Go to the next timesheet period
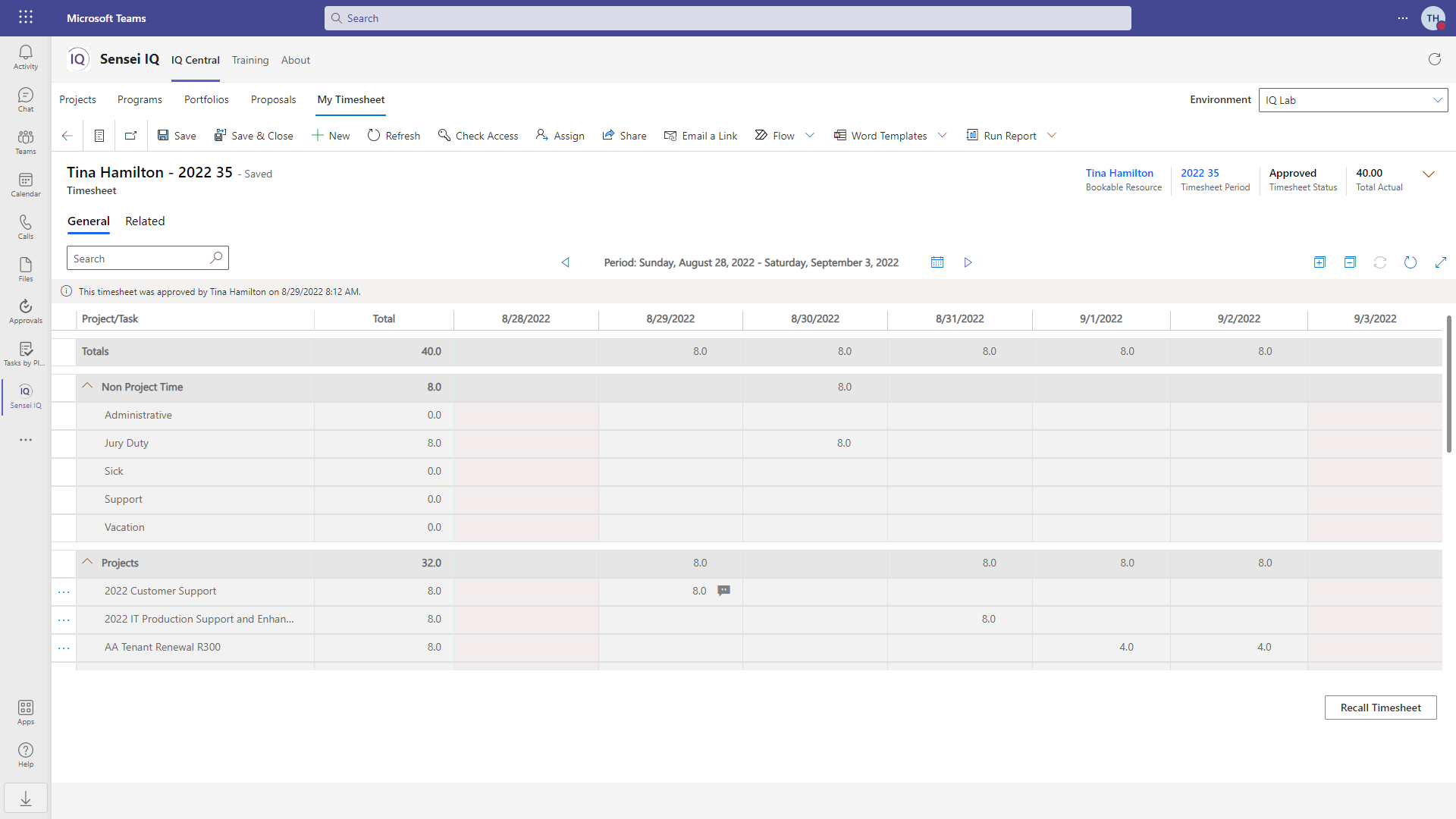1456x819 pixels. click(968, 262)
